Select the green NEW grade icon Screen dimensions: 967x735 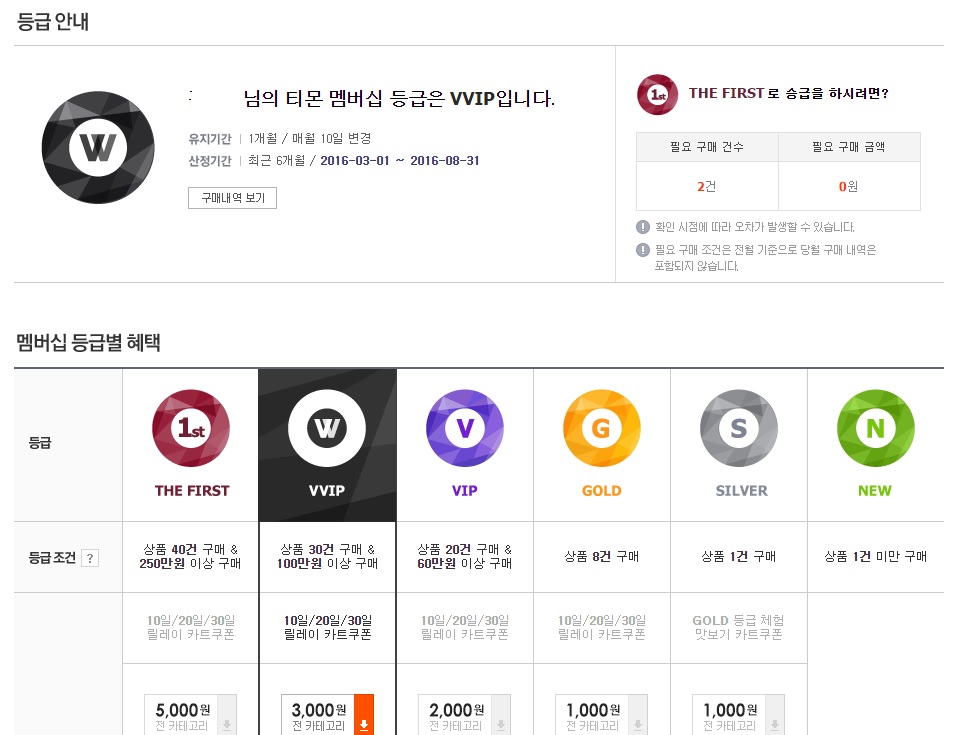point(875,430)
